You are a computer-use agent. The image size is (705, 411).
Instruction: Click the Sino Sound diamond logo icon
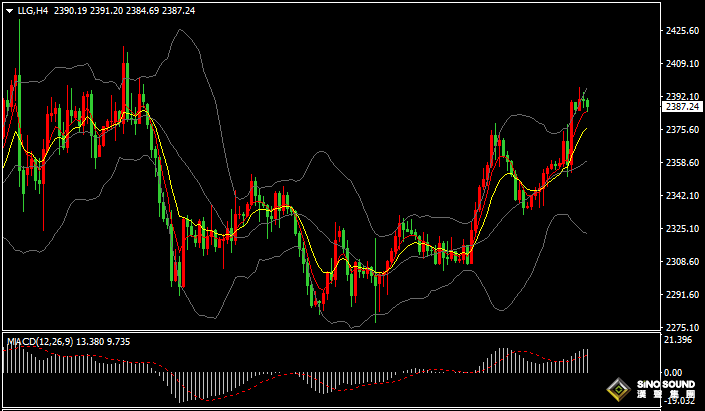[x=620, y=390]
